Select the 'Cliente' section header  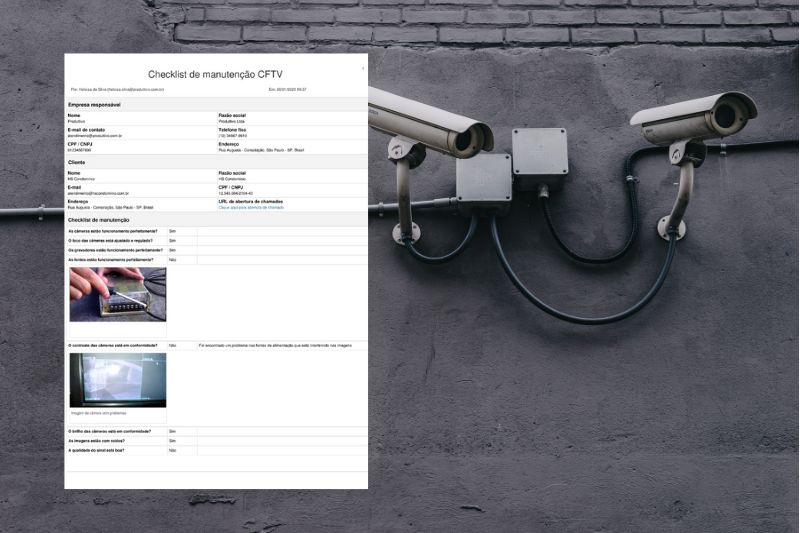(76, 161)
